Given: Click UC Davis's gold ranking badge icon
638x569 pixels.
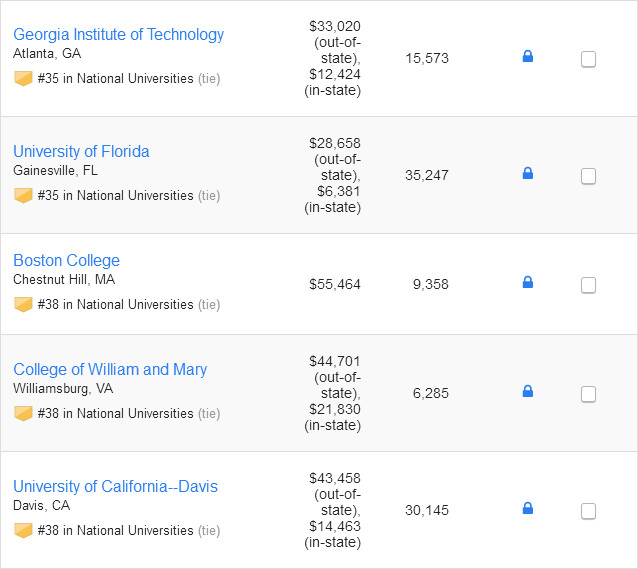Looking at the screenshot, I should pyautogui.click(x=23, y=530).
